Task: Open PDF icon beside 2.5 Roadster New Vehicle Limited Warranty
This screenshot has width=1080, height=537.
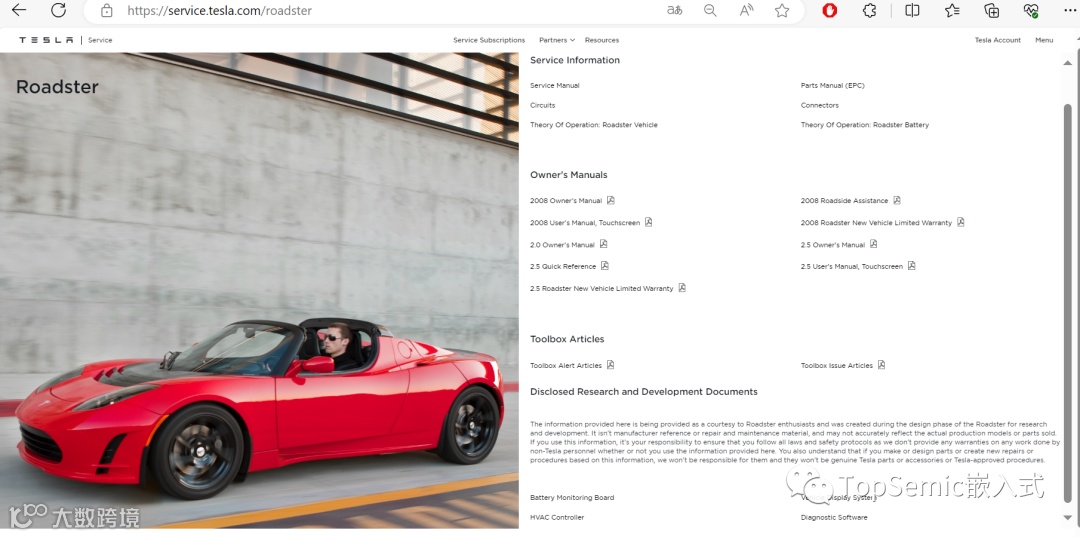Action: point(682,288)
